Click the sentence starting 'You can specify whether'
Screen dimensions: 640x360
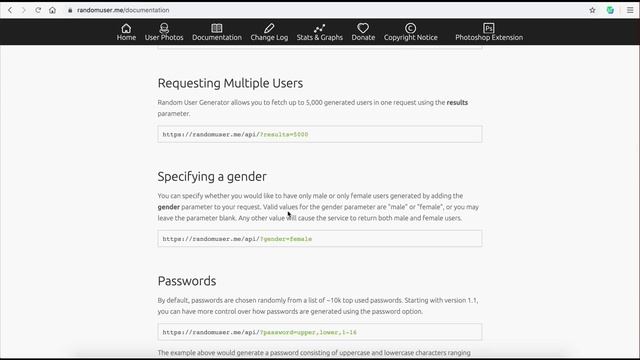coord(310,202)
